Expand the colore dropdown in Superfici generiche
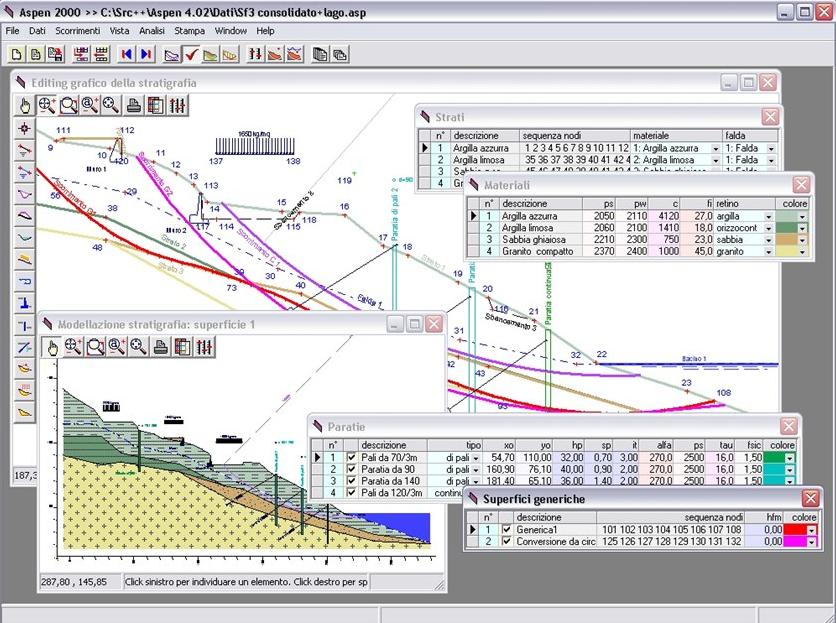836x623 pixels. point(811,530)
